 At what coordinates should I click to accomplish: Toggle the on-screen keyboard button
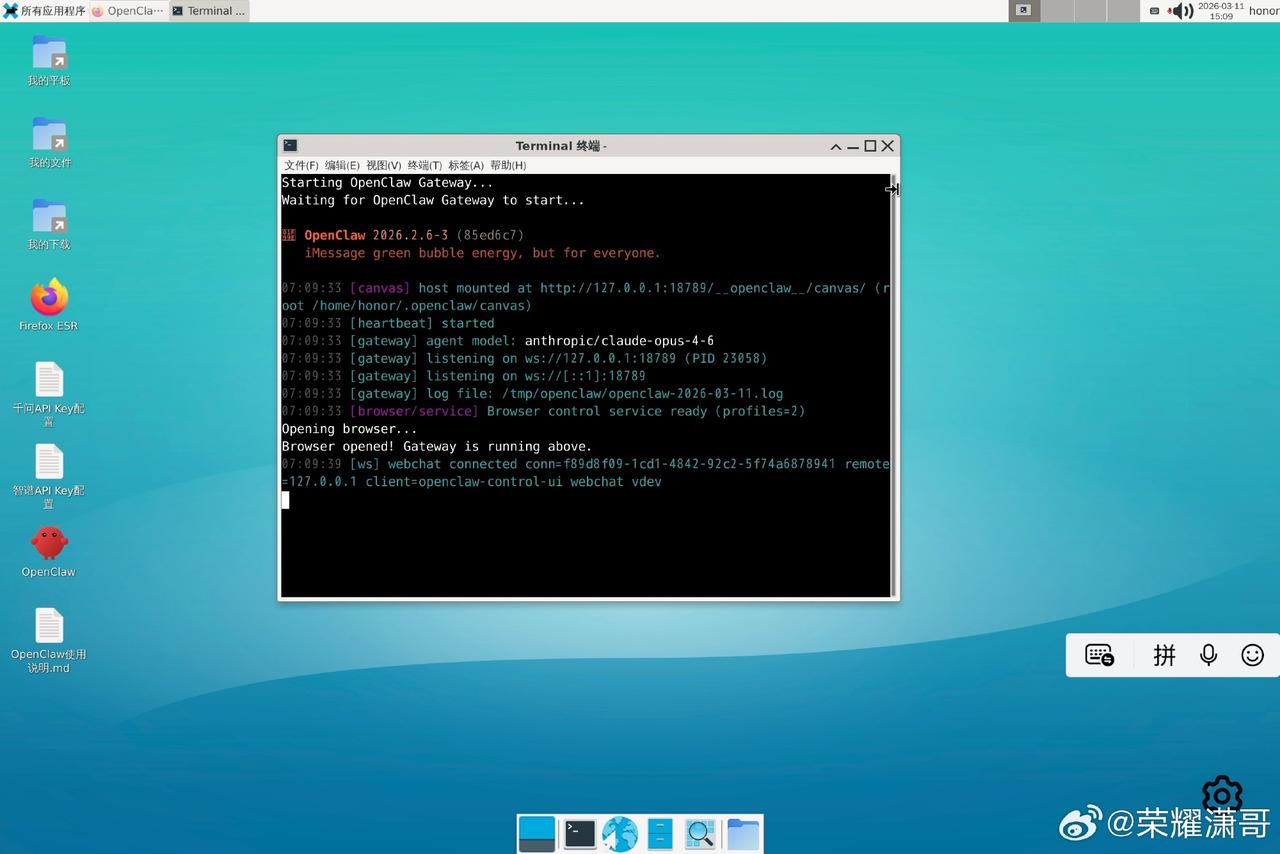point(1100,655)
